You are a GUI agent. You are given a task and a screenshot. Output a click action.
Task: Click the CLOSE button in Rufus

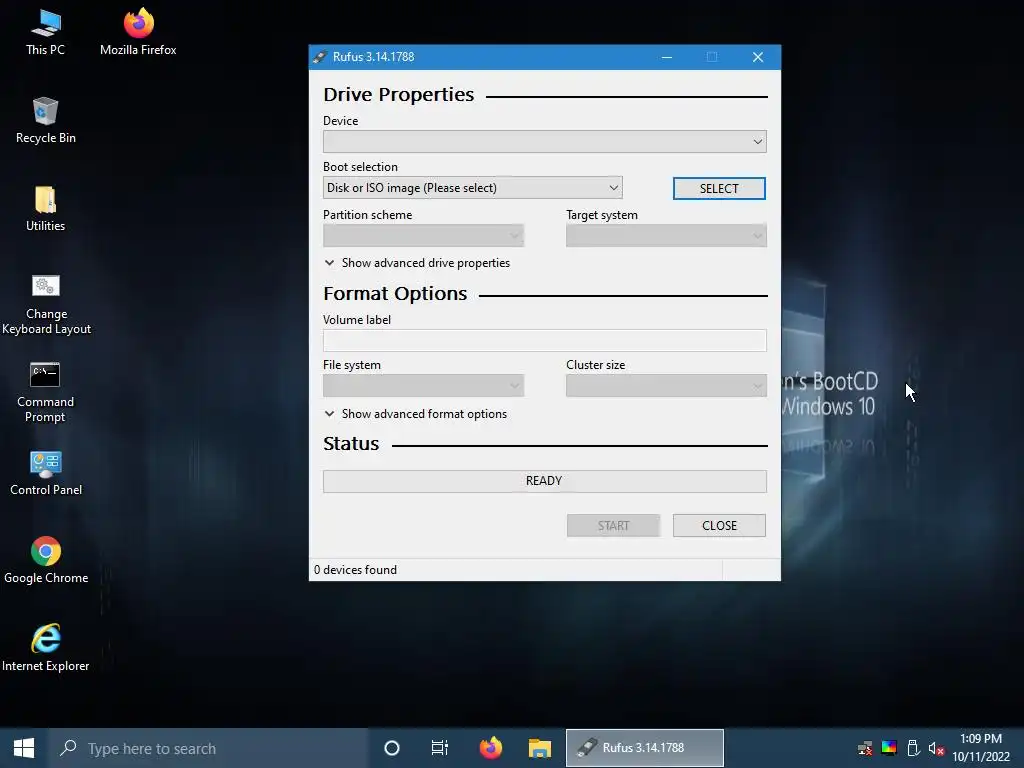pyautogui.click(x=719, y=526)
